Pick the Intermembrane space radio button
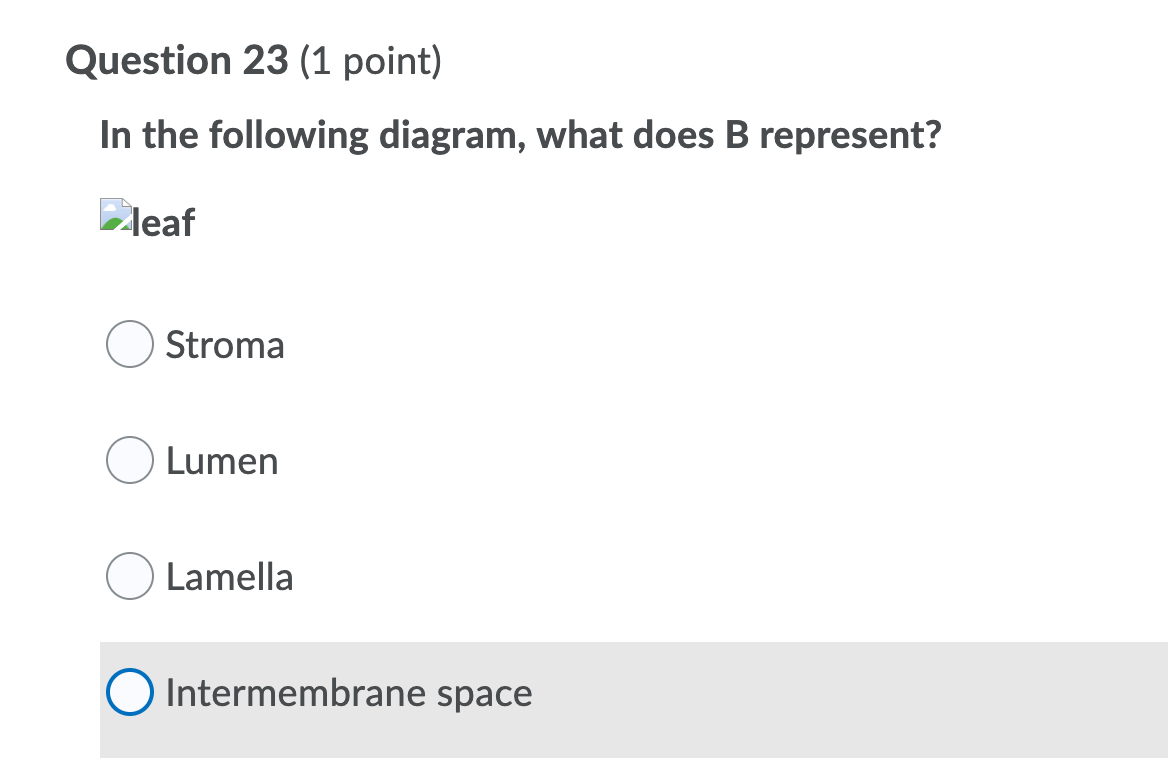The image size is (1168, 778). (x=130, y=693)
